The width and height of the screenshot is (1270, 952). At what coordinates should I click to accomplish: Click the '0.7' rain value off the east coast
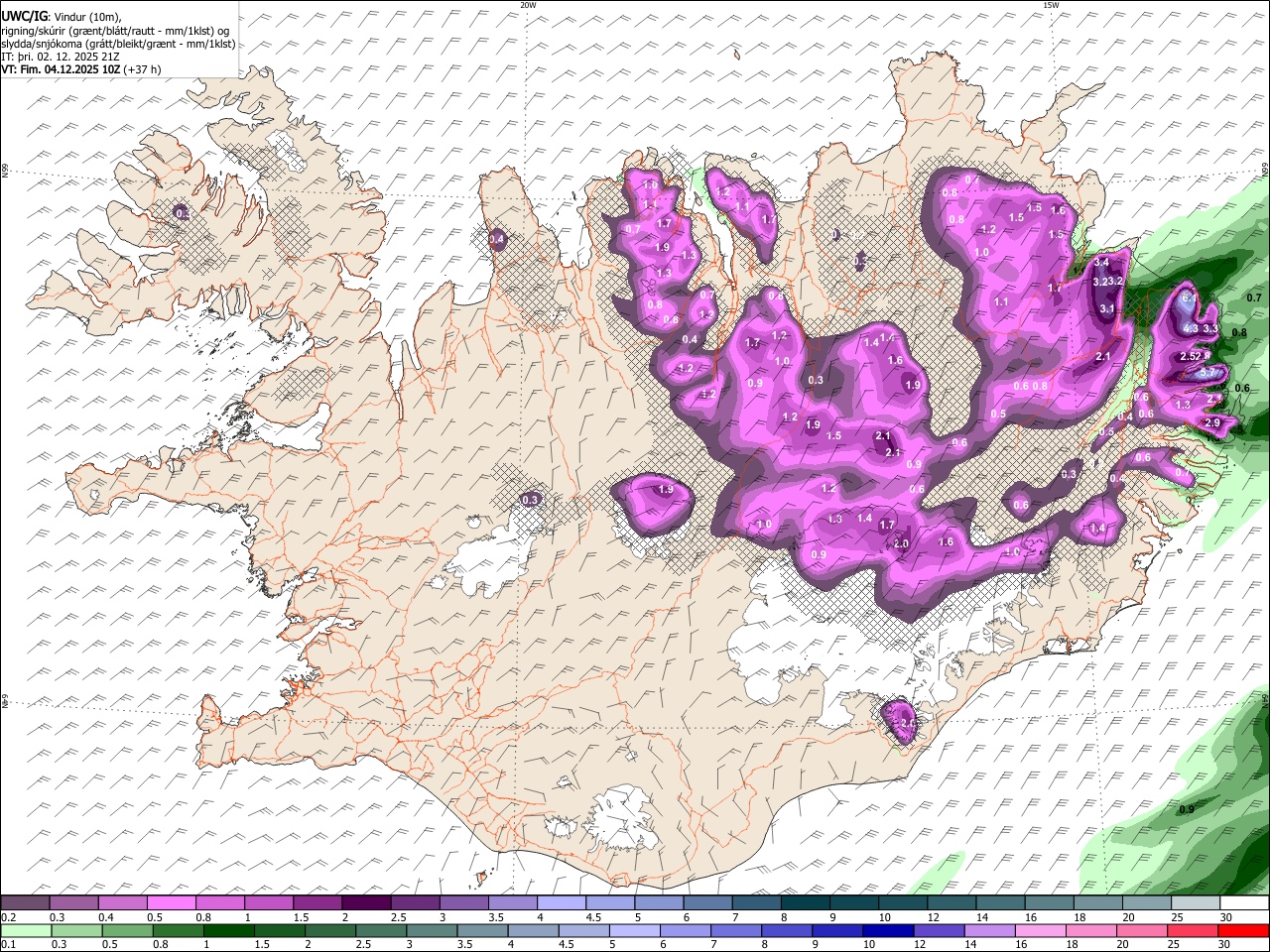click(x=1253, y=297)
